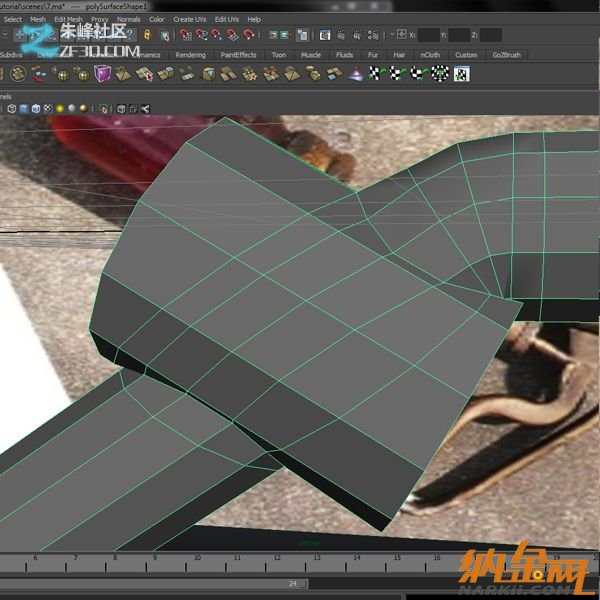Click the purple cube subdiv proxy icon

(102, 74)
